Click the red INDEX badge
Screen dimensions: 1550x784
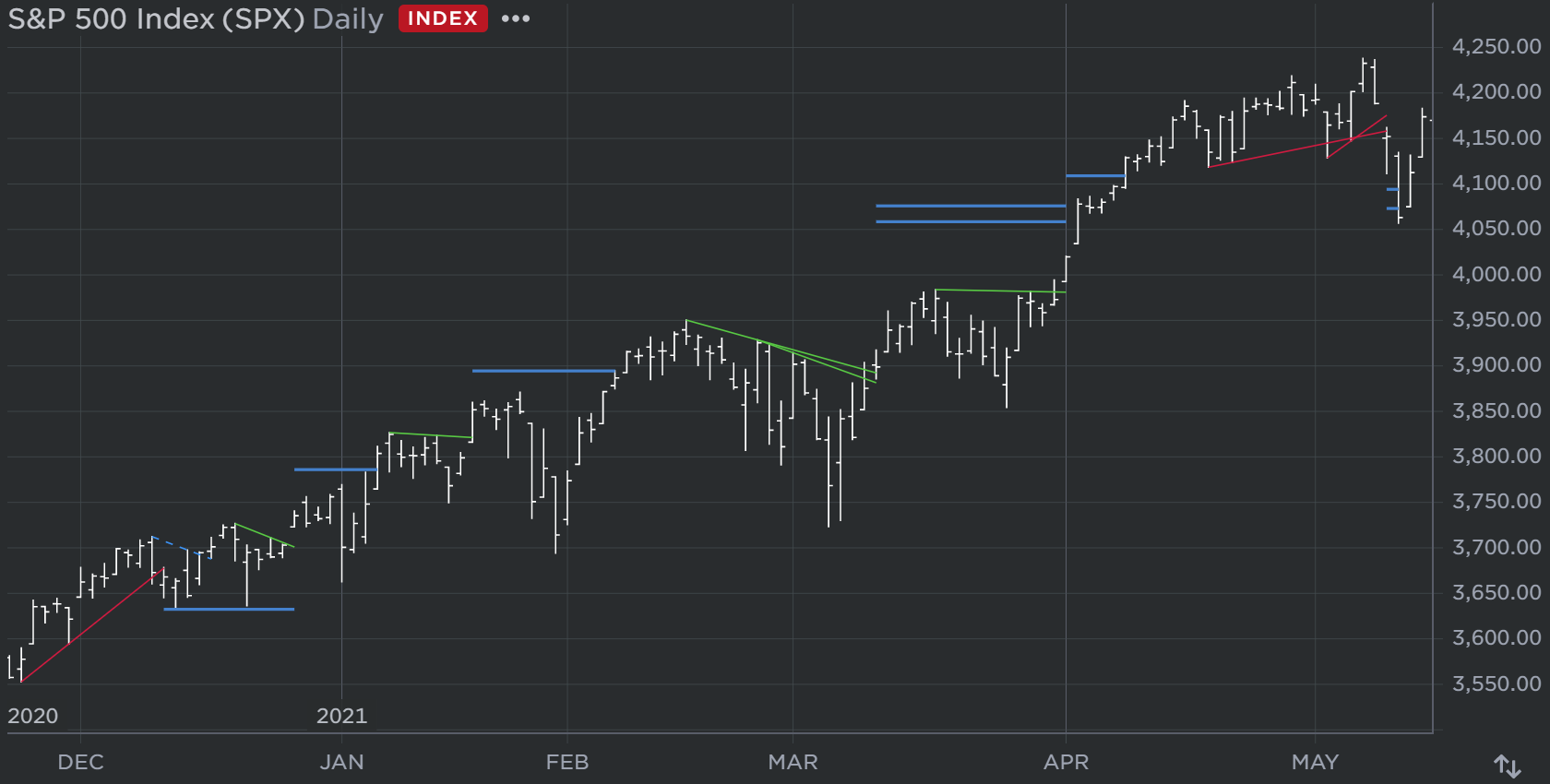(x=443, y=18)
